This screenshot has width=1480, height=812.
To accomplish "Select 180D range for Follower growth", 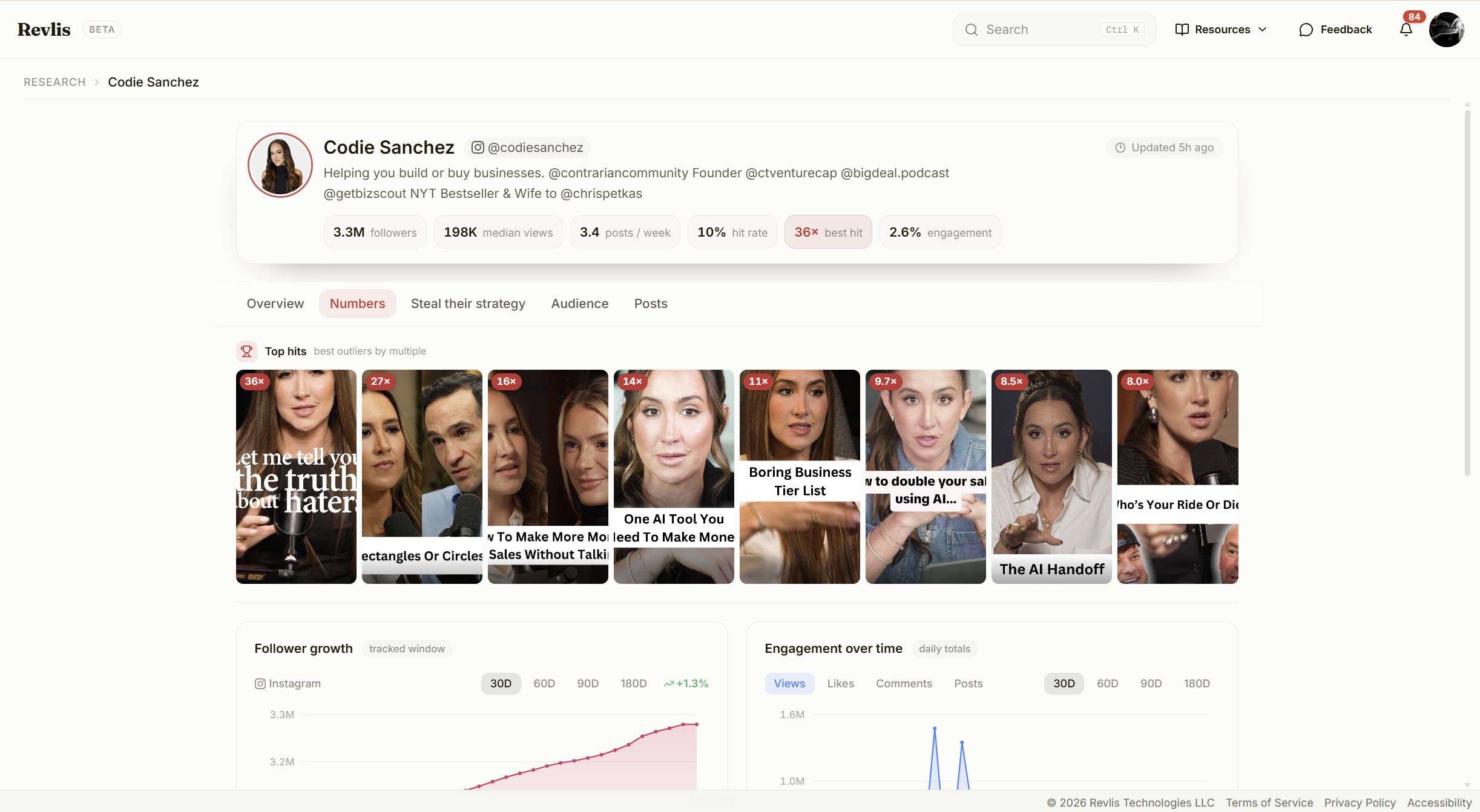I will pos(633,684).
